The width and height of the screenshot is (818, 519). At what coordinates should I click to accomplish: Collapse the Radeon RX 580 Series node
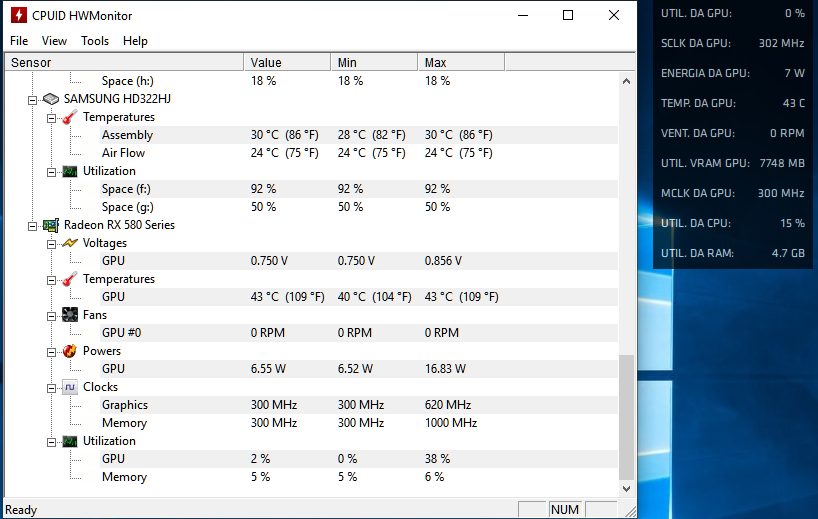point(32,225)
